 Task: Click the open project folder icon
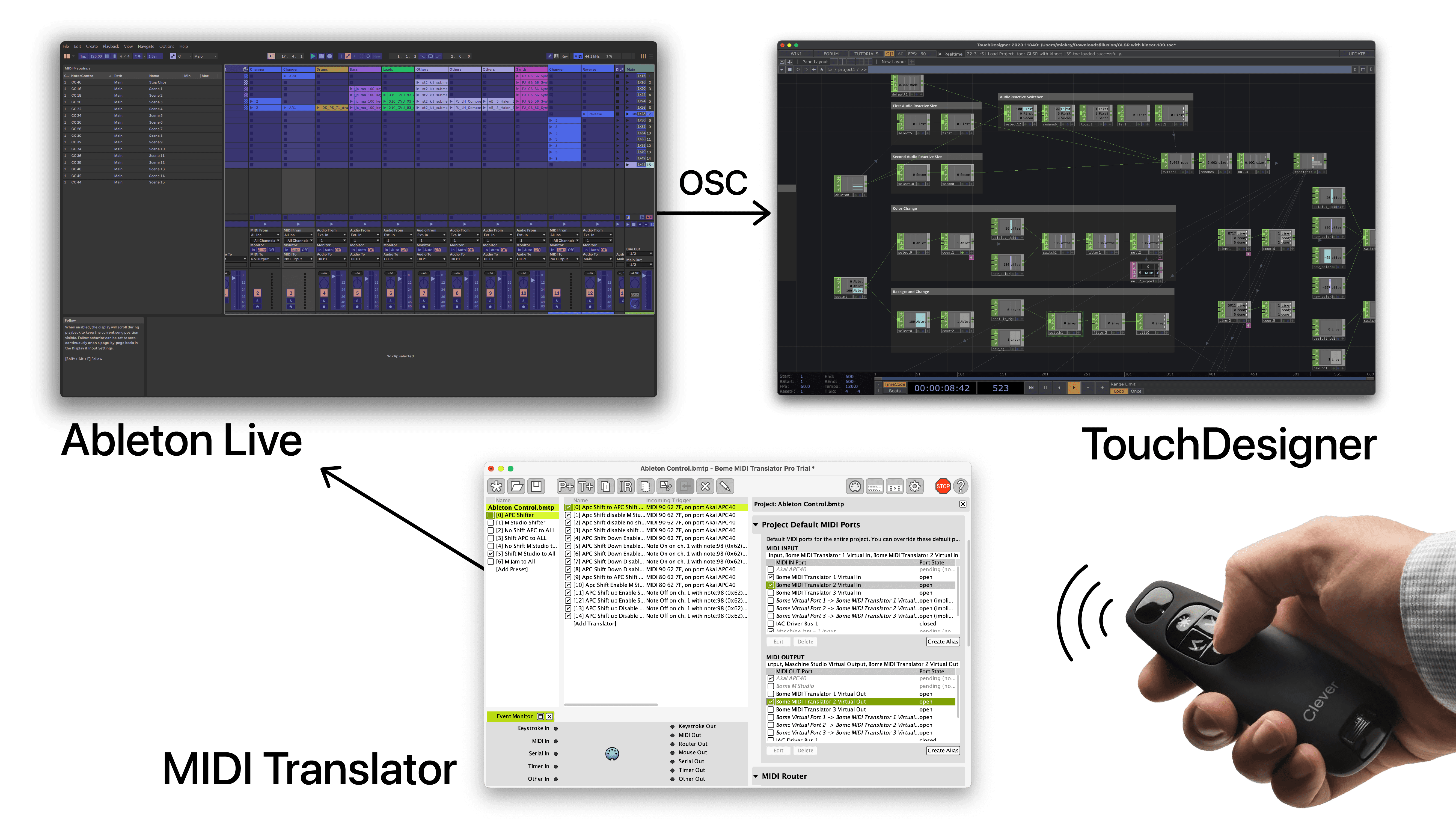click(x=516, y=486)
